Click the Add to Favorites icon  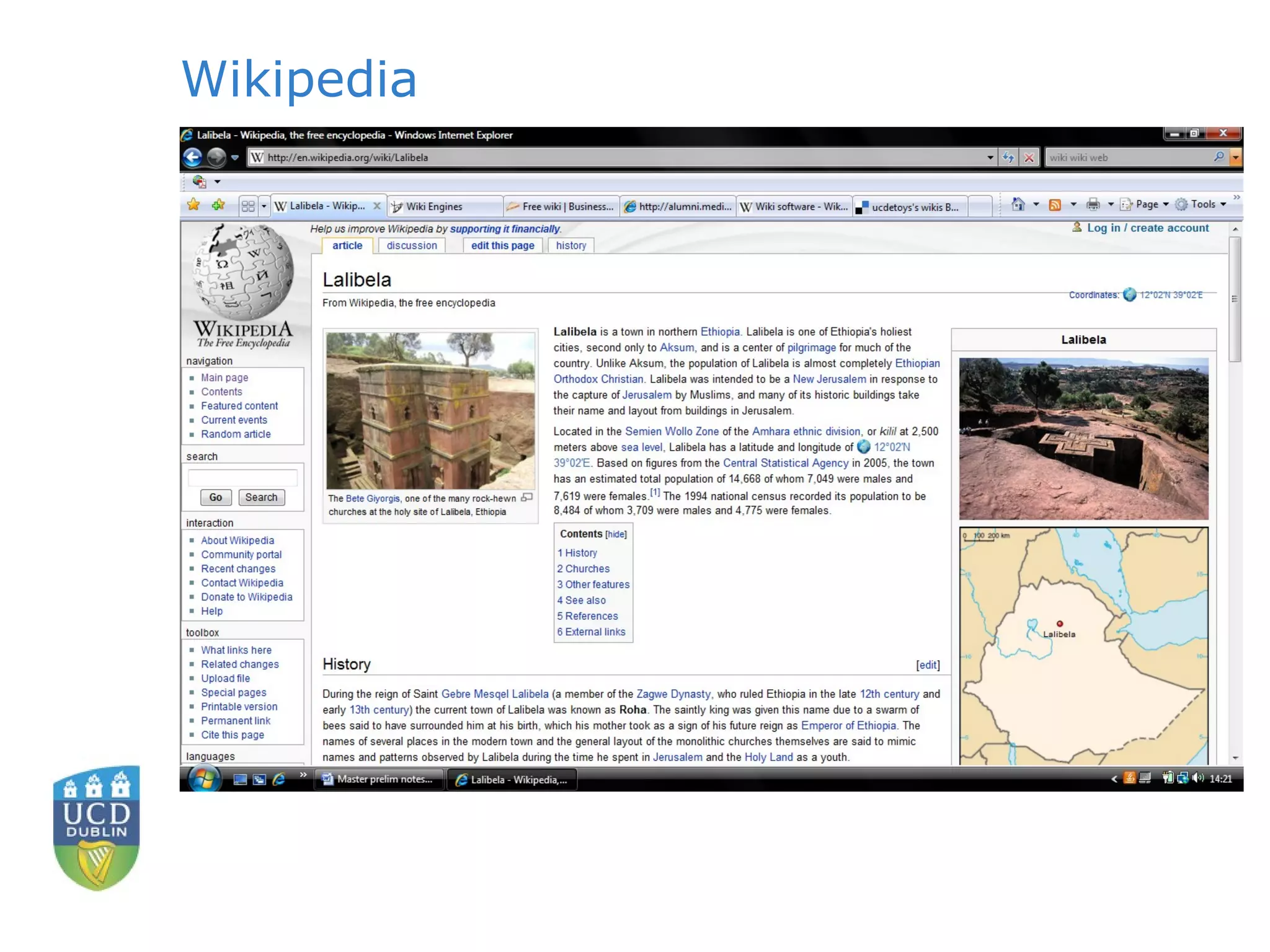(218, 205)
